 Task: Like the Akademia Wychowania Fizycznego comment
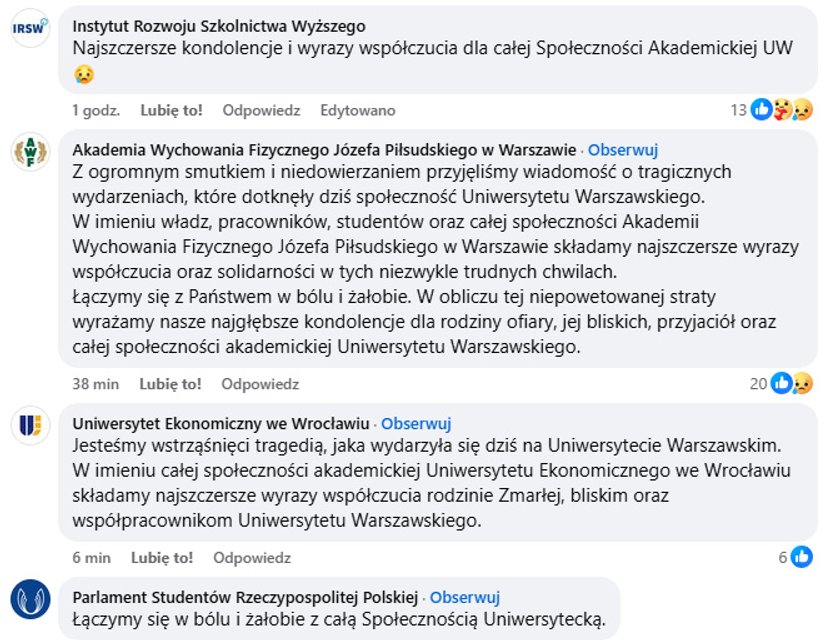click(170, 384)
